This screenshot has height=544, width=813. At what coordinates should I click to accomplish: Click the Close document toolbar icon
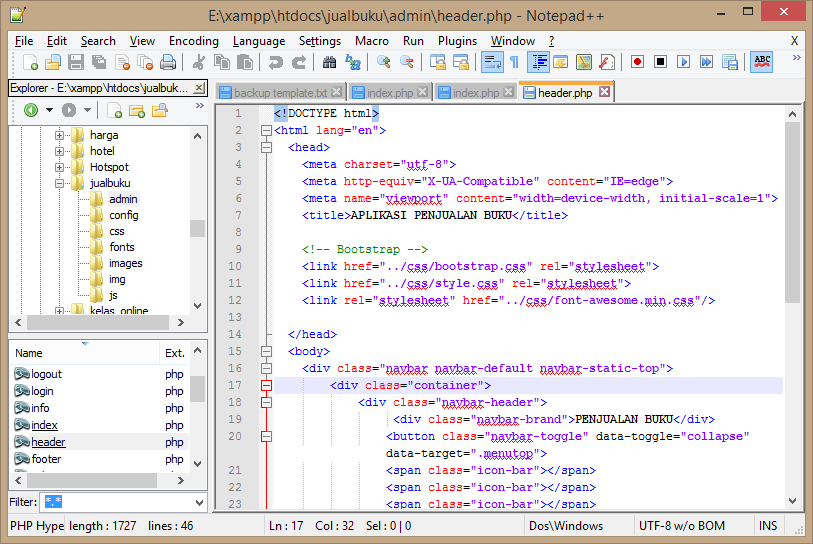(122, 62)
